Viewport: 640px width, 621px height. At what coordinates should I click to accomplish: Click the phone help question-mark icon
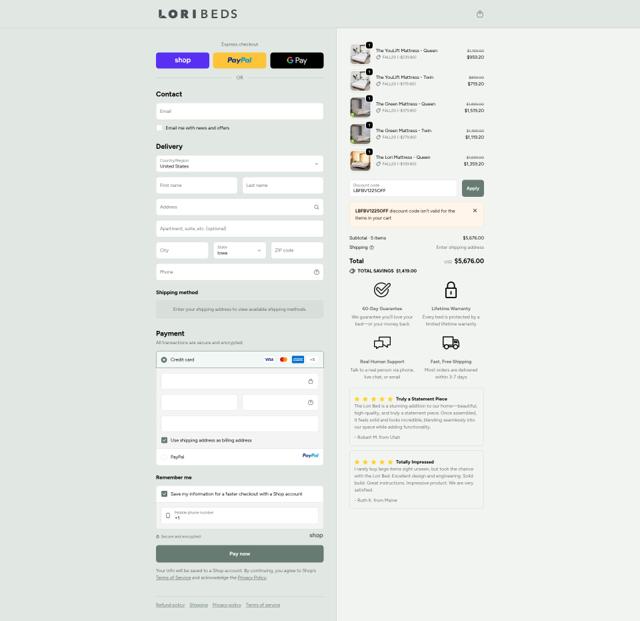(x=316, y=272)
